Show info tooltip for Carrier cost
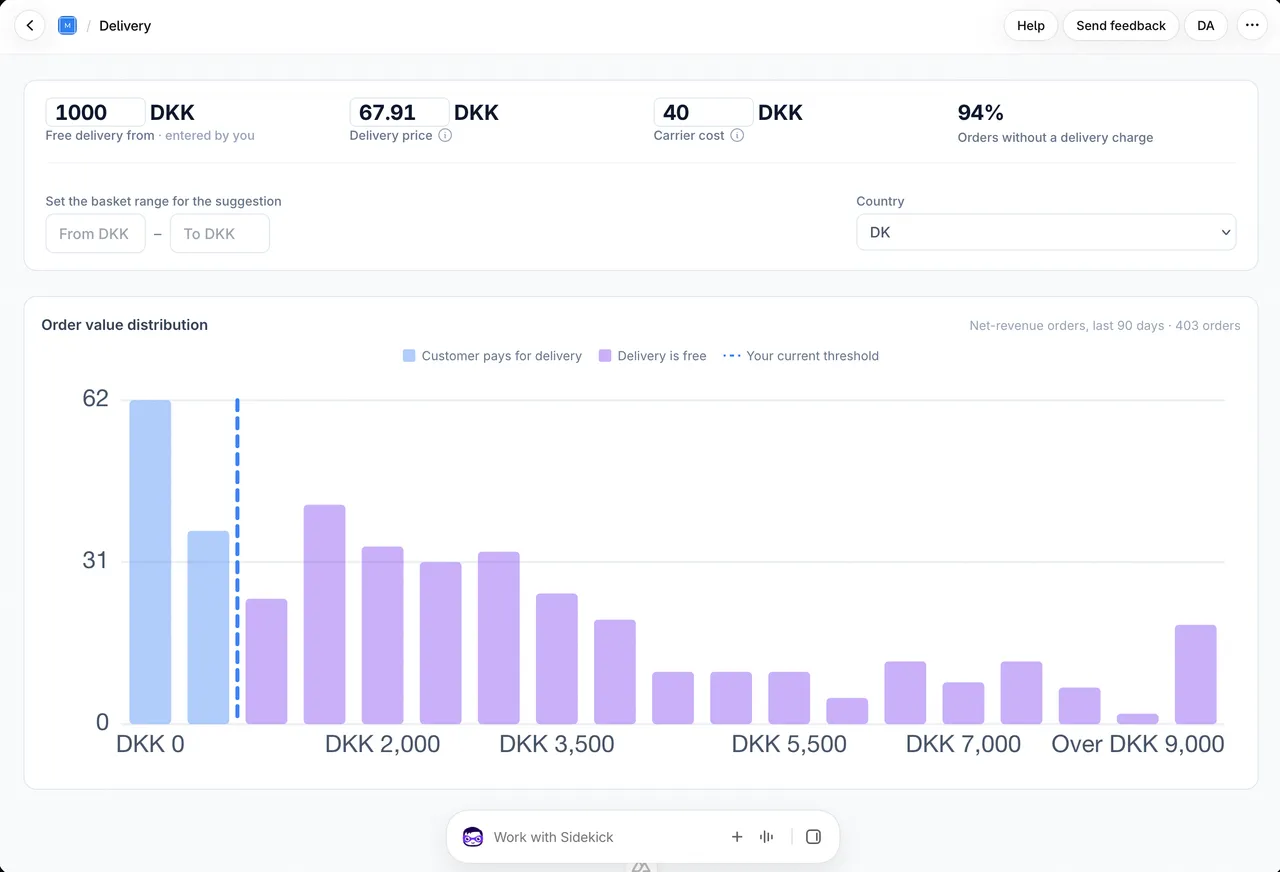 click(x=737, y=135)
